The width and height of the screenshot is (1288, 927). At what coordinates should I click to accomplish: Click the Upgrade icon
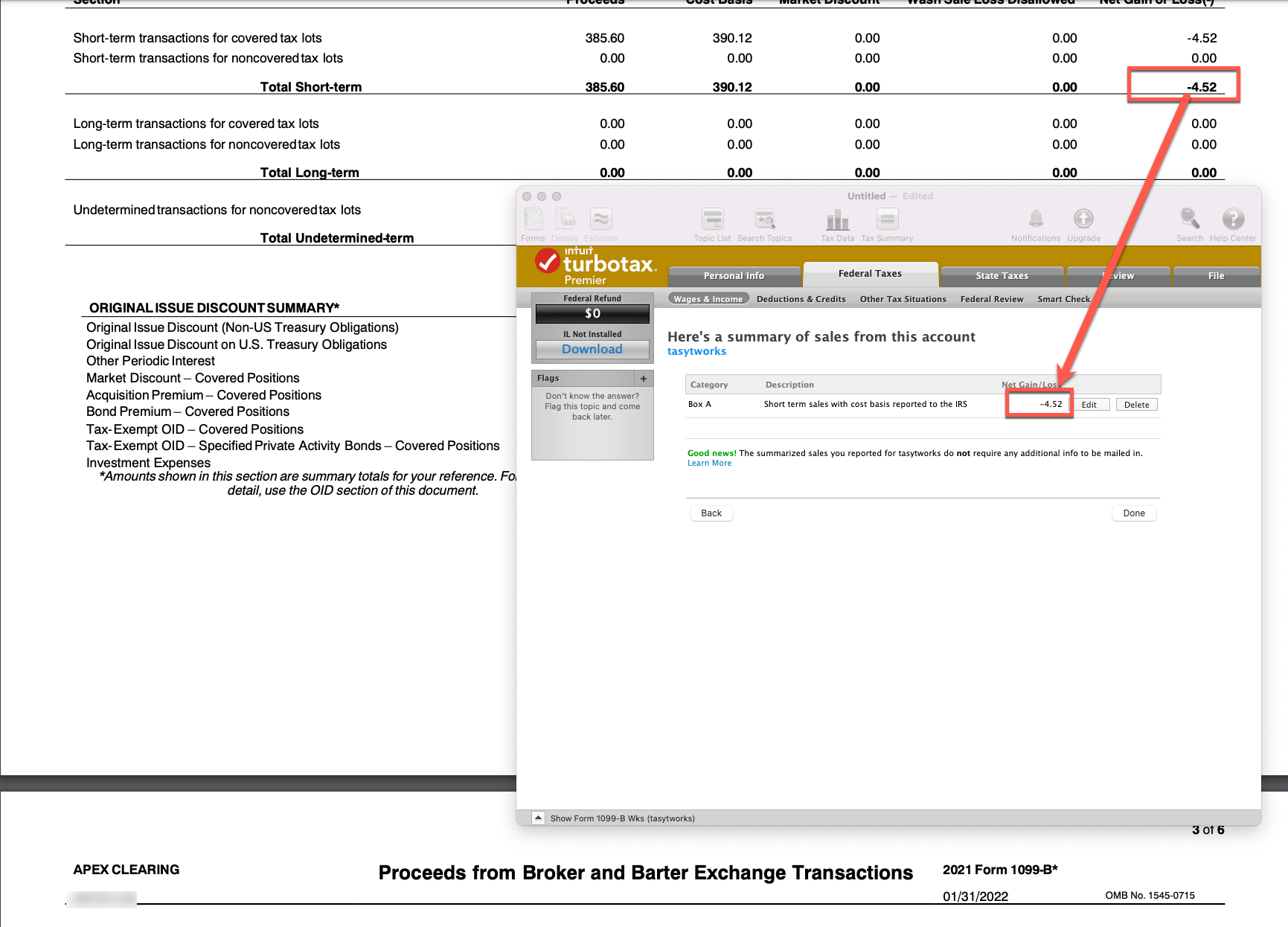[x=1083, y=222]
